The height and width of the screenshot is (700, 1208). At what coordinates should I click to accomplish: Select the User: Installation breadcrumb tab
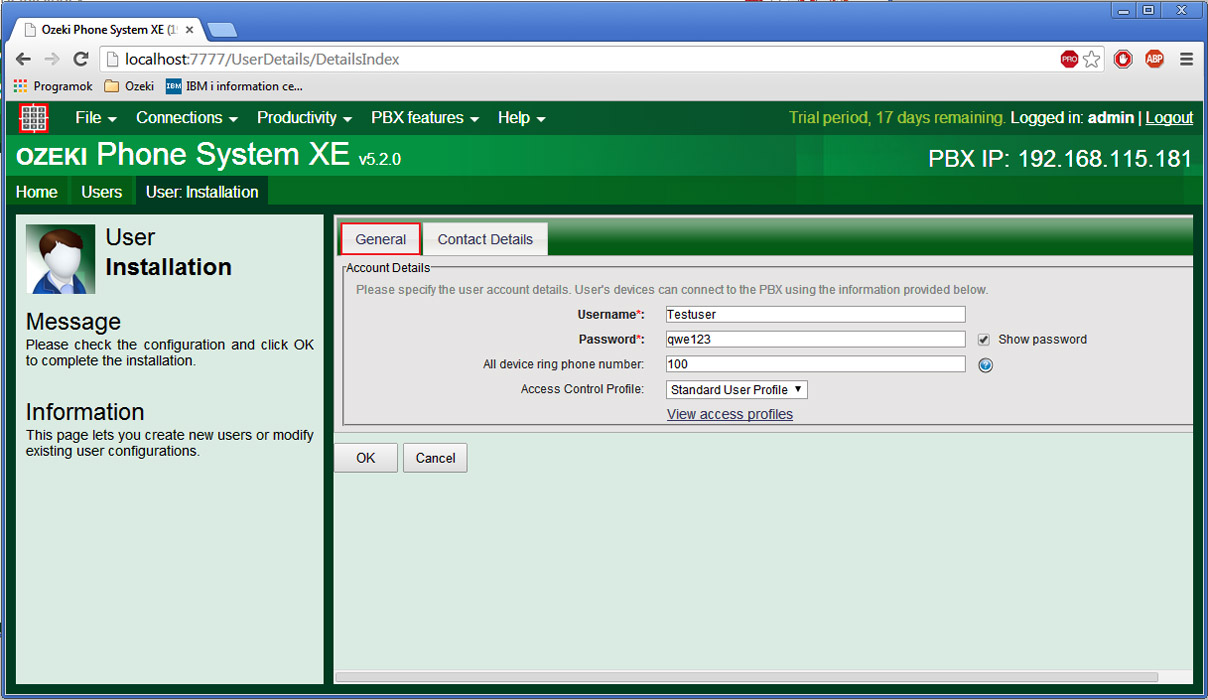[202, 192]
